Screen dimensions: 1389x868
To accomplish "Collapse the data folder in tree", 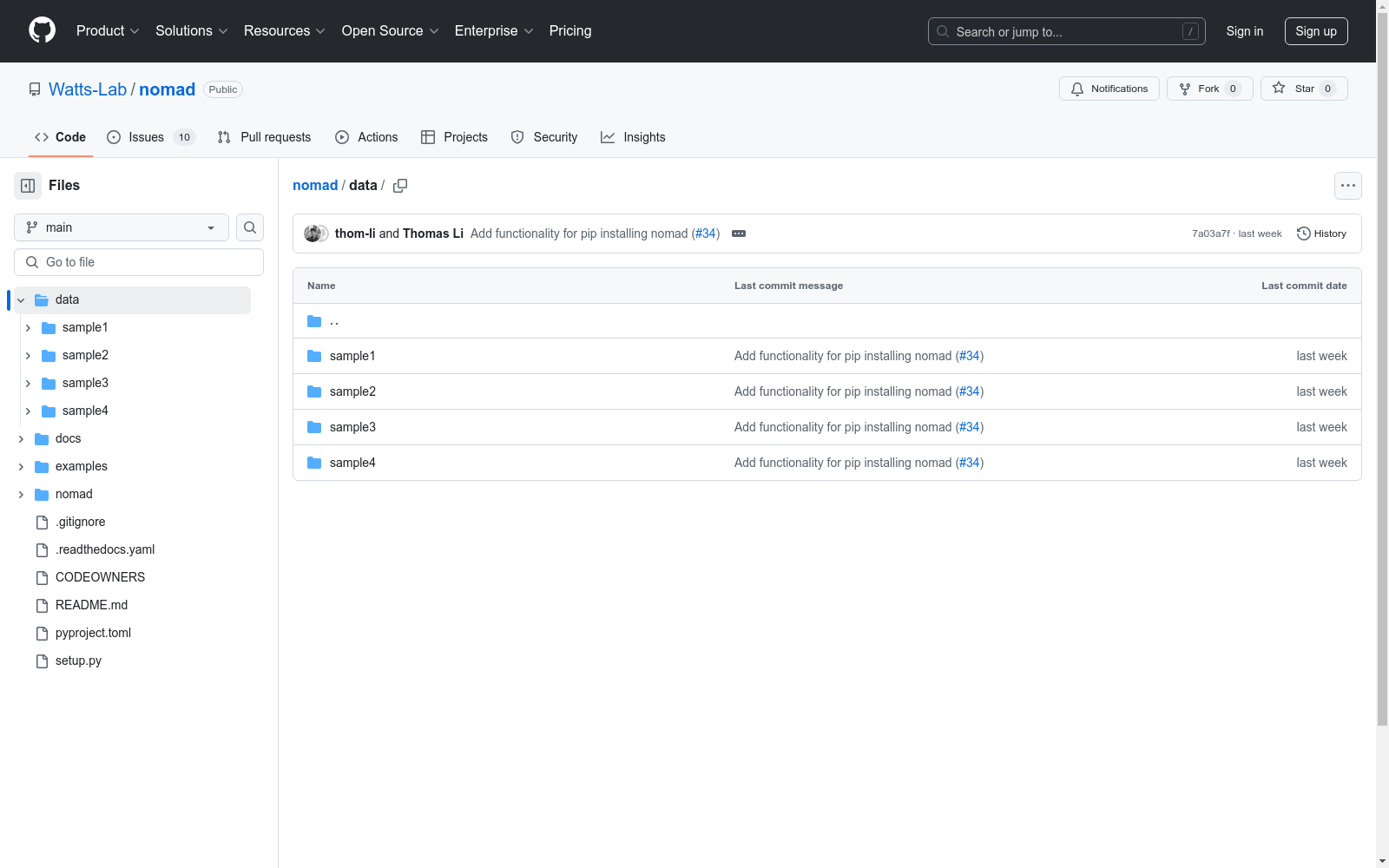I will tap(21, 300).
